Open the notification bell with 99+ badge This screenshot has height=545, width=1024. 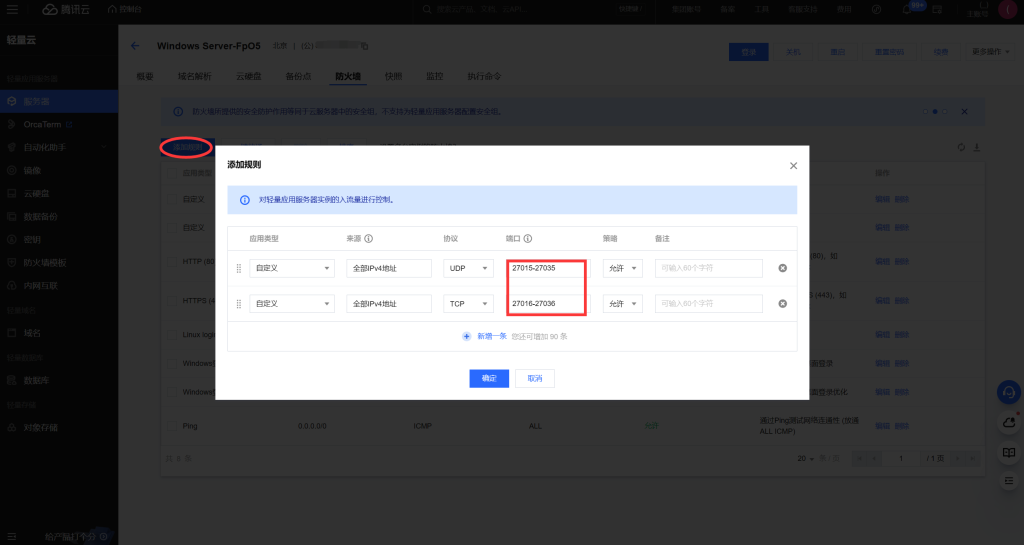click(x=908, y=9)
